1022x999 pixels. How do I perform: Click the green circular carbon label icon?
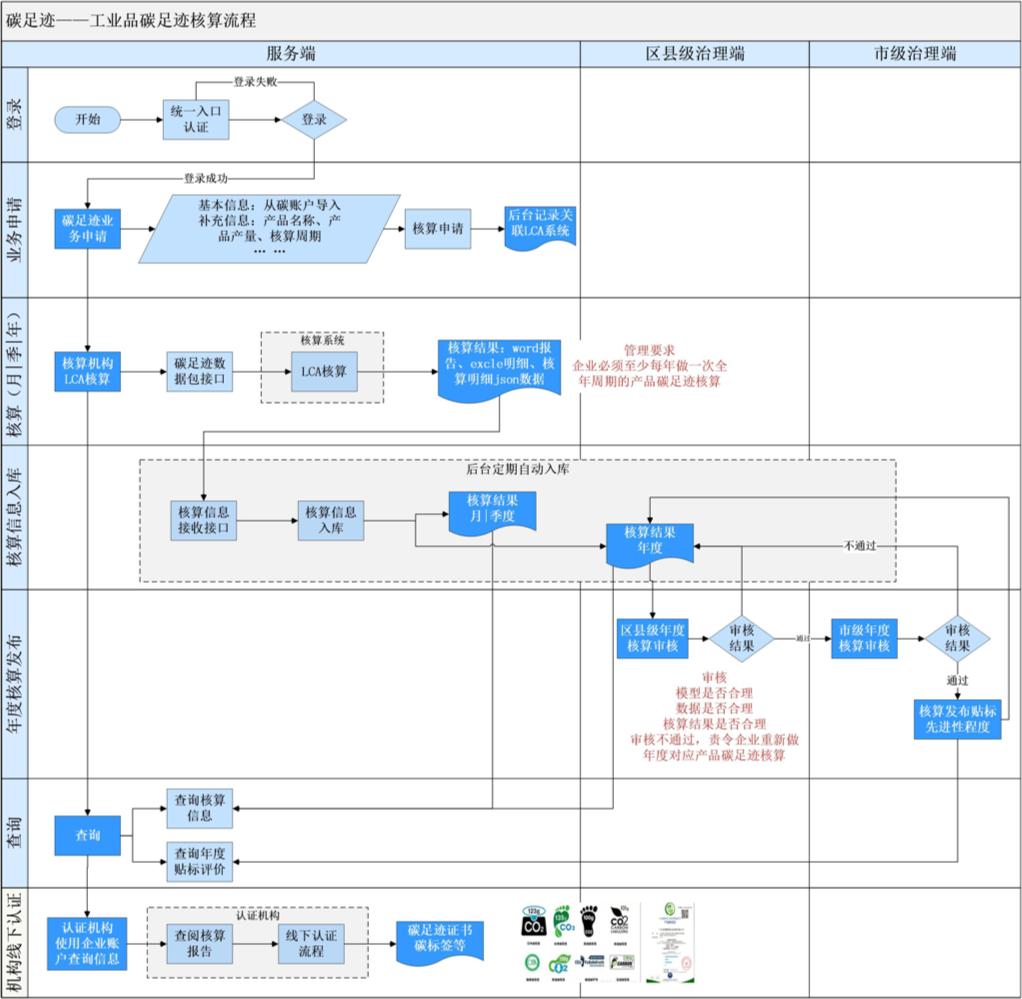coord(534,964)
